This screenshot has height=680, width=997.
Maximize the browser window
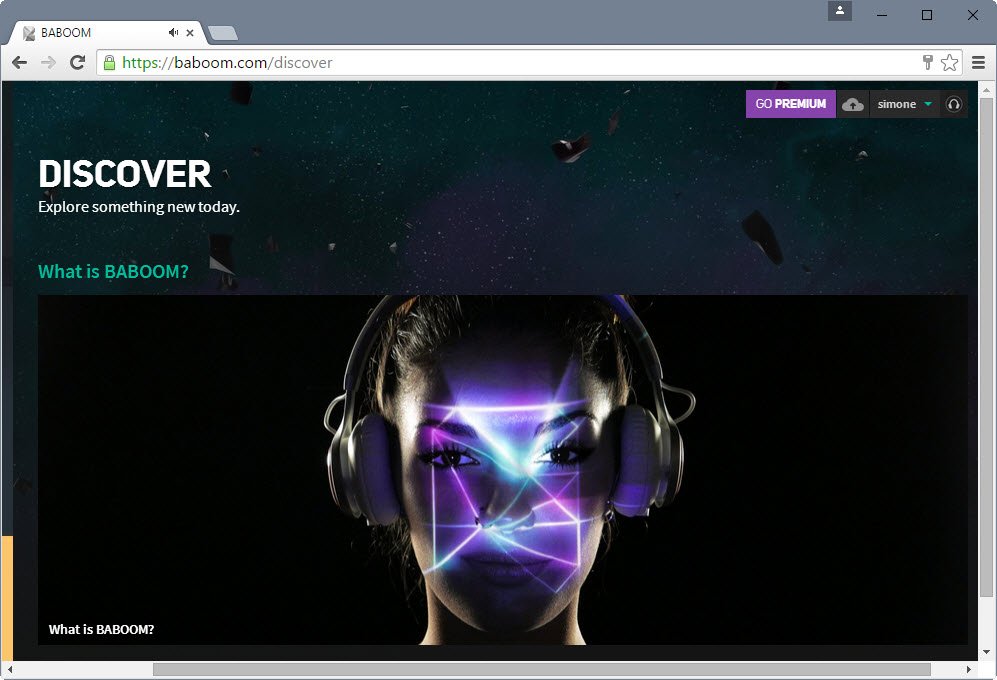point(927,15)
